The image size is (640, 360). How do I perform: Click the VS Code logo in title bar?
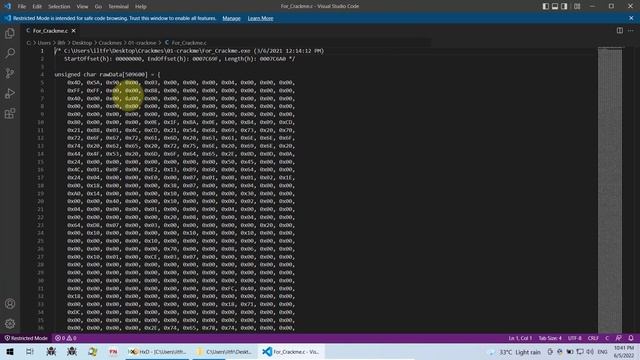click(7, 6)
